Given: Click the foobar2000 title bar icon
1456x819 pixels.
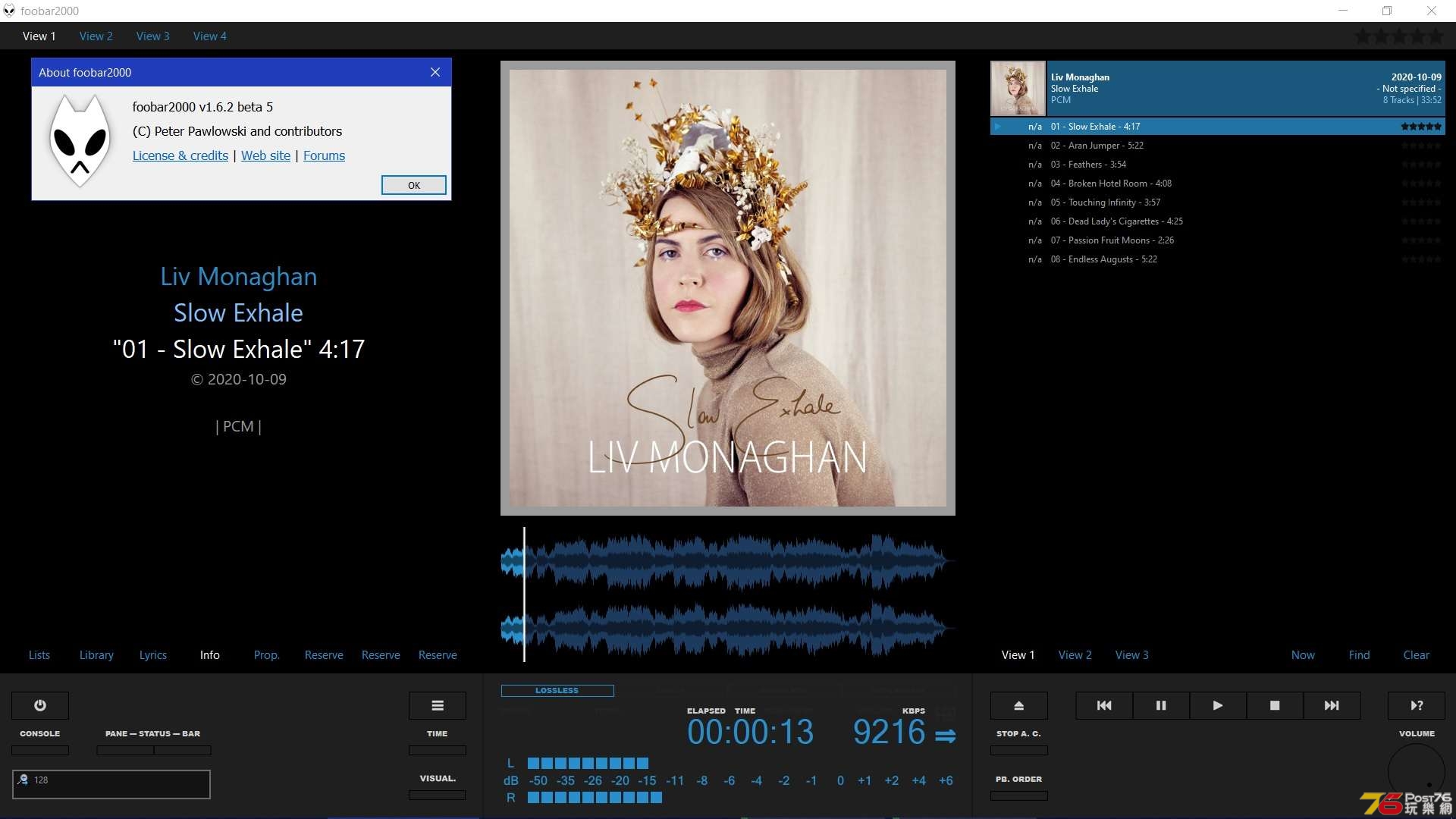Looking at the screenshot, I should [9, 11].
